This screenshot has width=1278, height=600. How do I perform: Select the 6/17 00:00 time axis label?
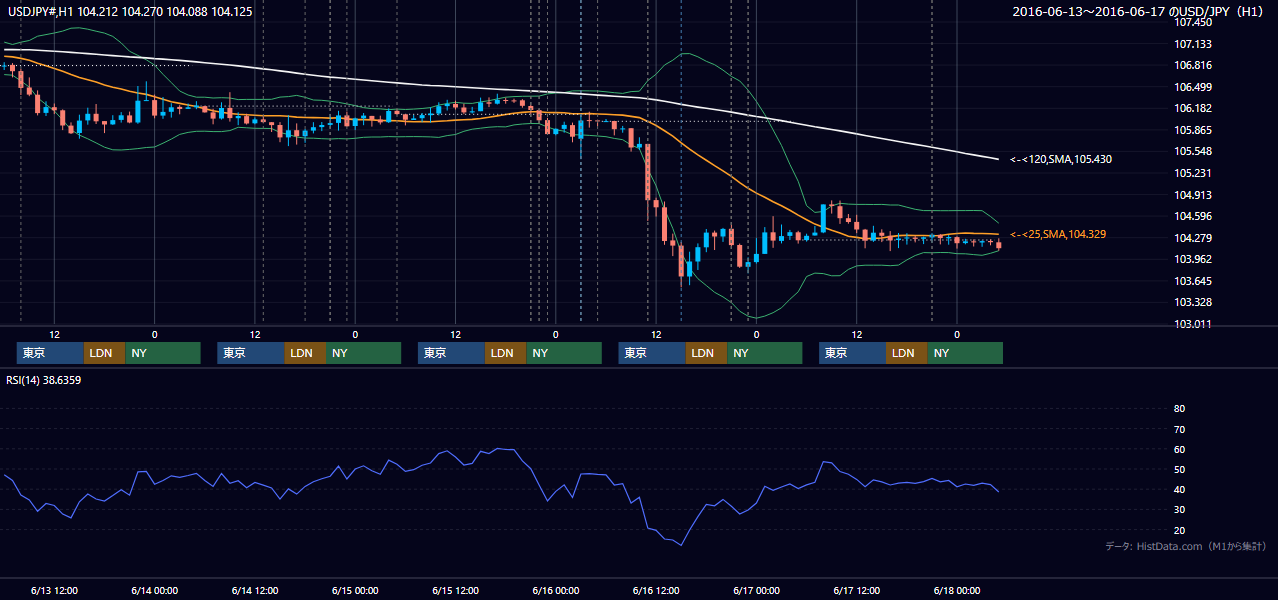coord(756,590)
